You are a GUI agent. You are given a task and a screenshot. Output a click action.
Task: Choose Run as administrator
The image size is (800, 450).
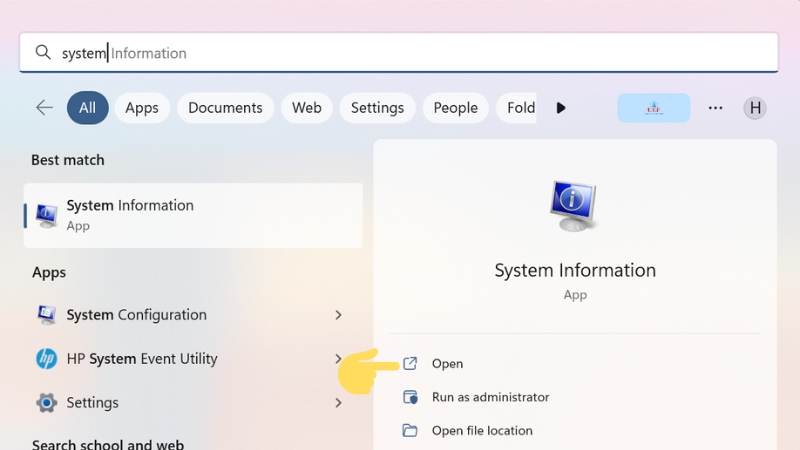(490, 397)
